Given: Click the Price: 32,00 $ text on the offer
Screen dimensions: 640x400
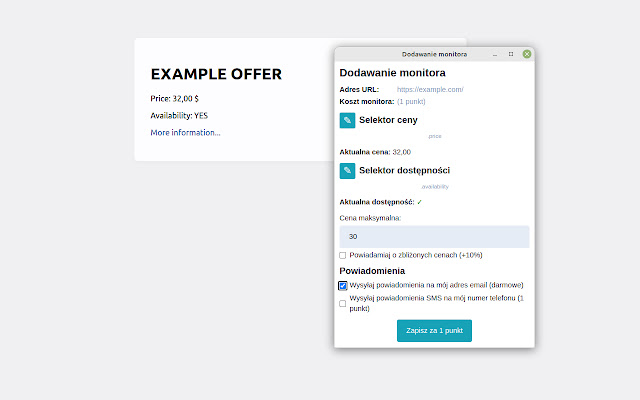Looking at the screenshot, I should tap(174, 98).
